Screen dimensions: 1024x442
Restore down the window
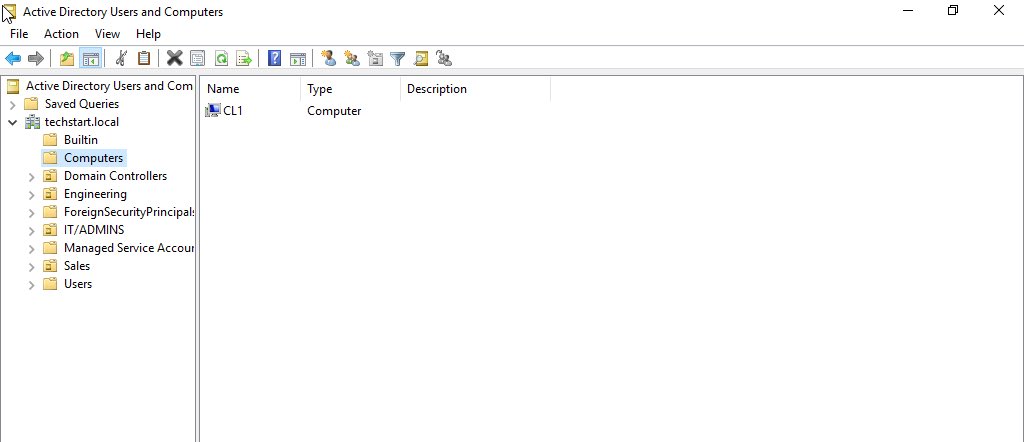(x=953, y=11)
